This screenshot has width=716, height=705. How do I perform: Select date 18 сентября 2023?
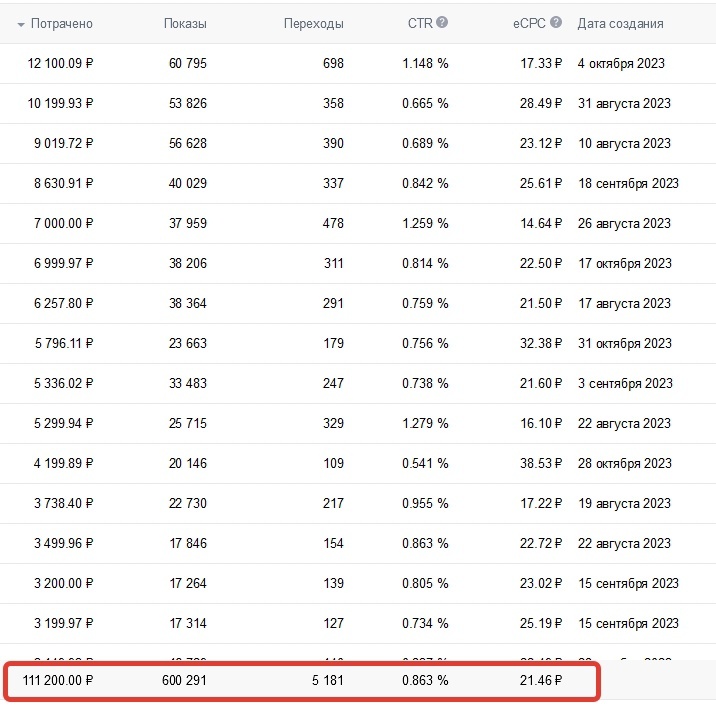pyautogui.click(x=628, y=184)
